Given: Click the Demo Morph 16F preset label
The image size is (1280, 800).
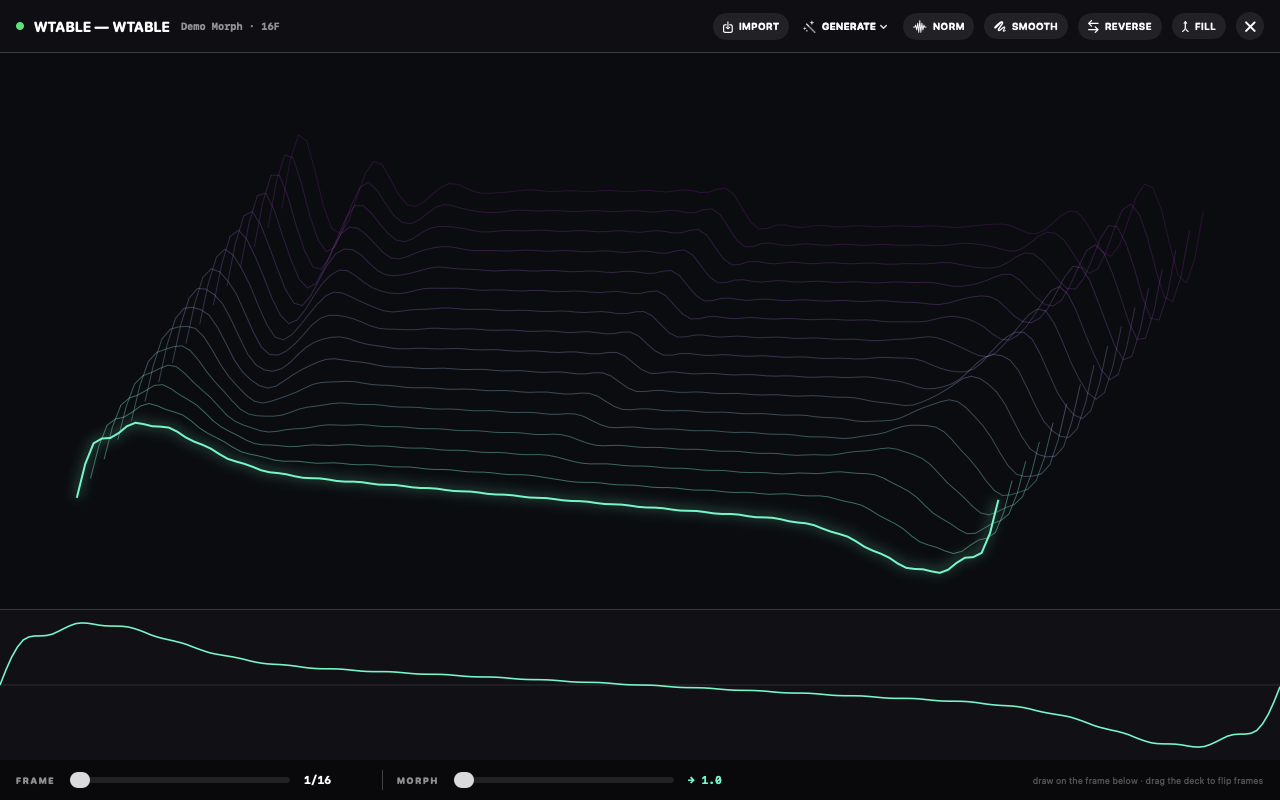Looking at the screenshot, I should coord(230,27).
